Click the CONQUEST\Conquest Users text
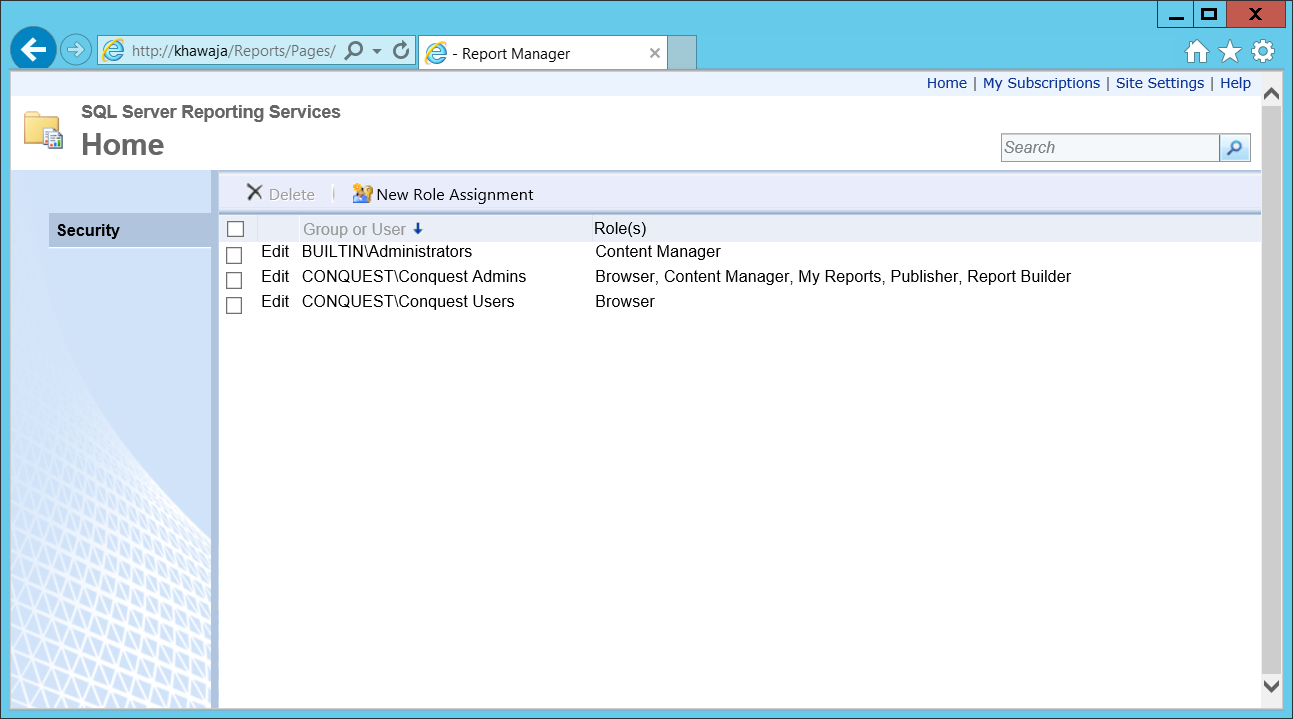This screenshot has height=719, width=1293. (x=408, y=302)
